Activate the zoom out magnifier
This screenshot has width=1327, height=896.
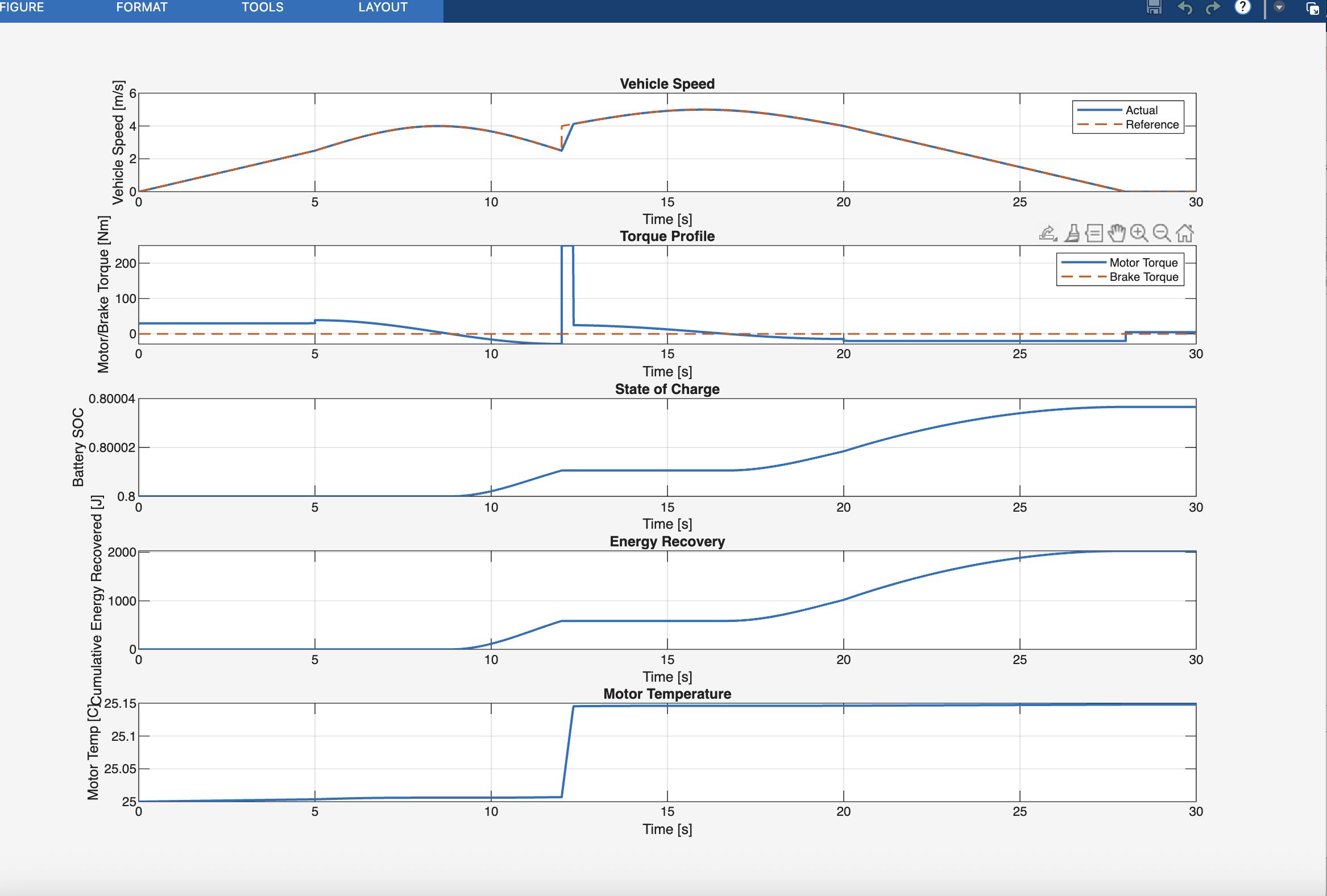click(x=1162, y=233)
